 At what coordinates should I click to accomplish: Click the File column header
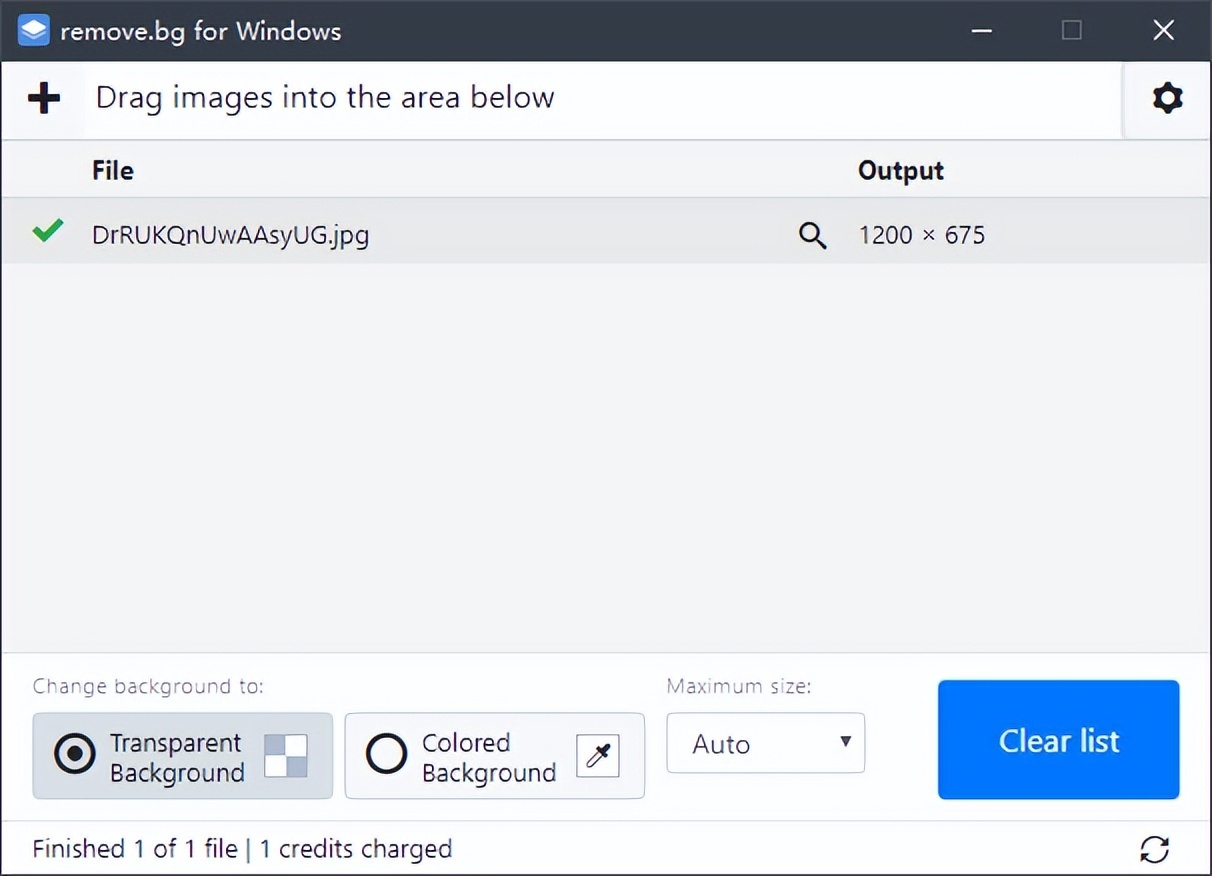pyautogui.click(x=113, y=171)
